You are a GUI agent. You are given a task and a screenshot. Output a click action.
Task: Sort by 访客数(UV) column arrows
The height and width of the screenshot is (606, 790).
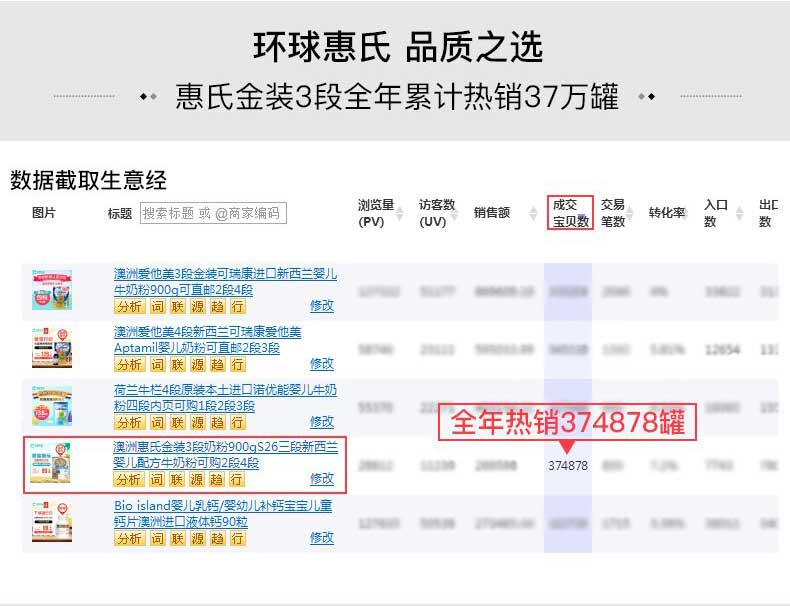454,214
